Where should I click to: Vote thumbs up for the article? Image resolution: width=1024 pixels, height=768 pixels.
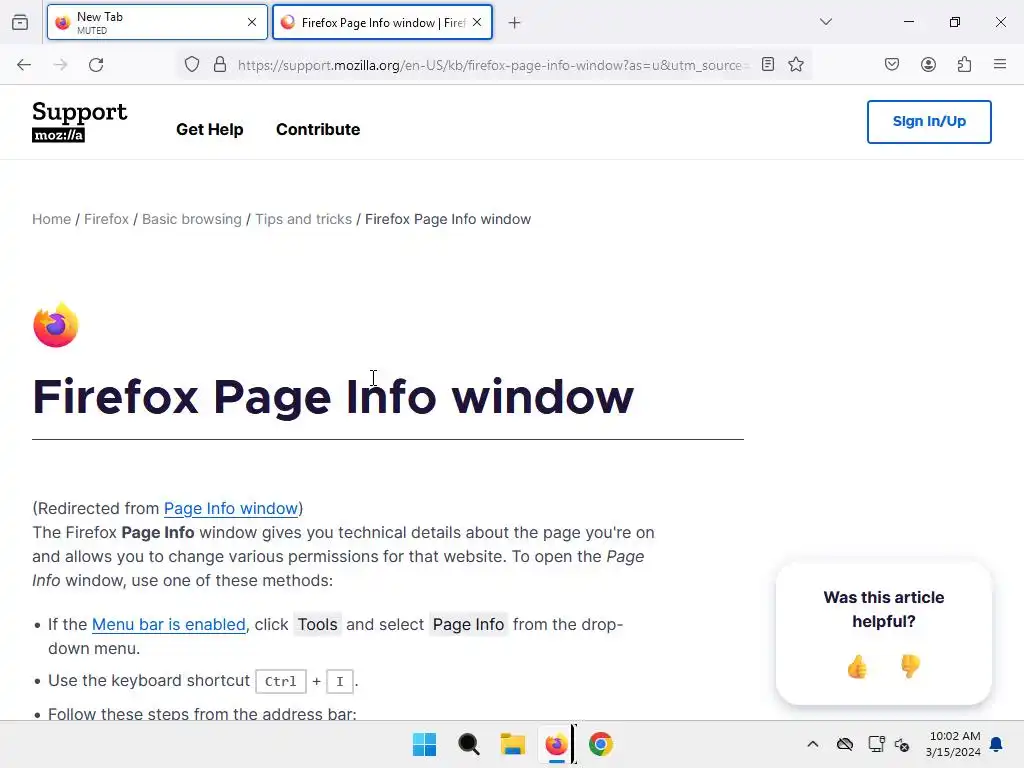857,667
